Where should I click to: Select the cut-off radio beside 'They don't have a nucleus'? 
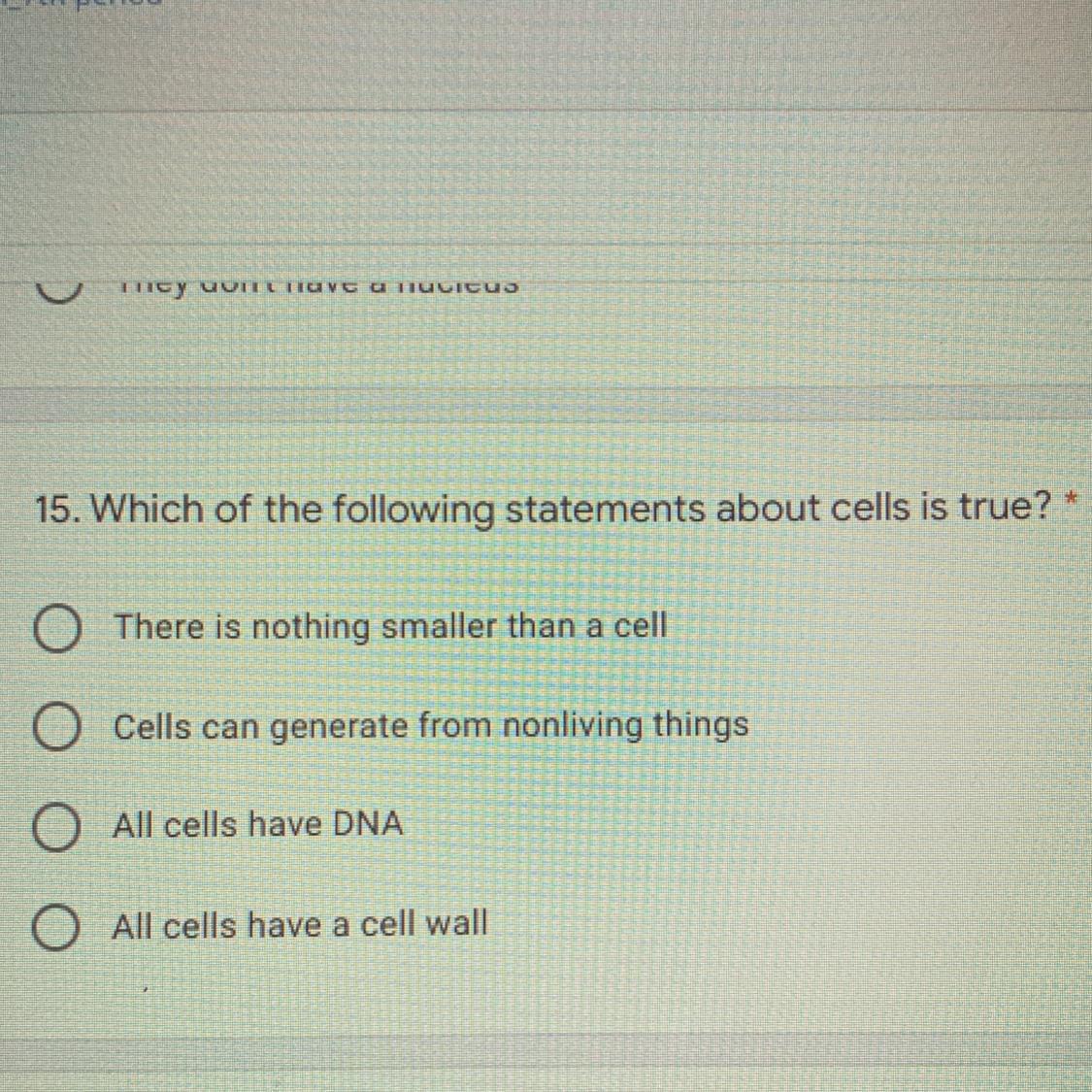[x=59, y=290]
